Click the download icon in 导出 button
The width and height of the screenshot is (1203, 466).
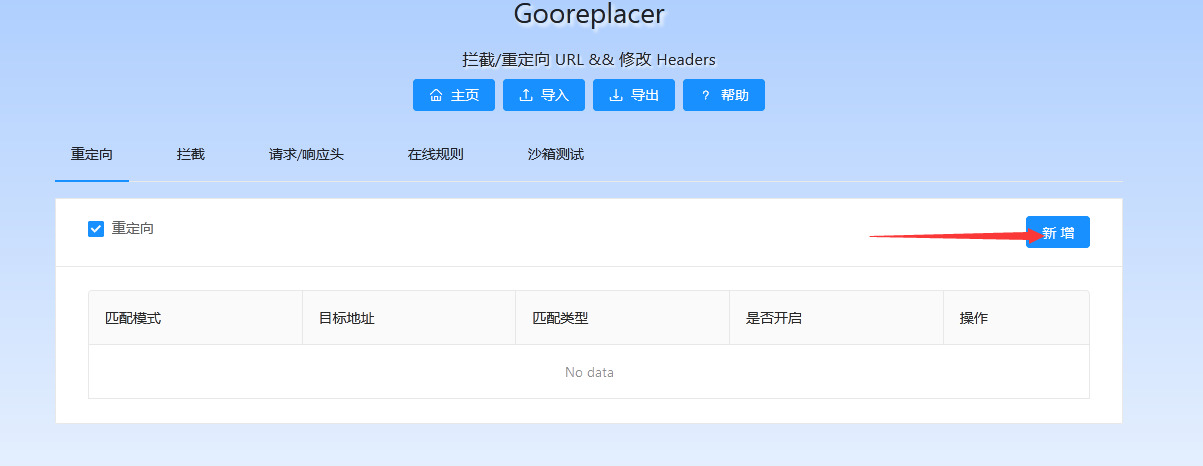(x=615, y=96)
